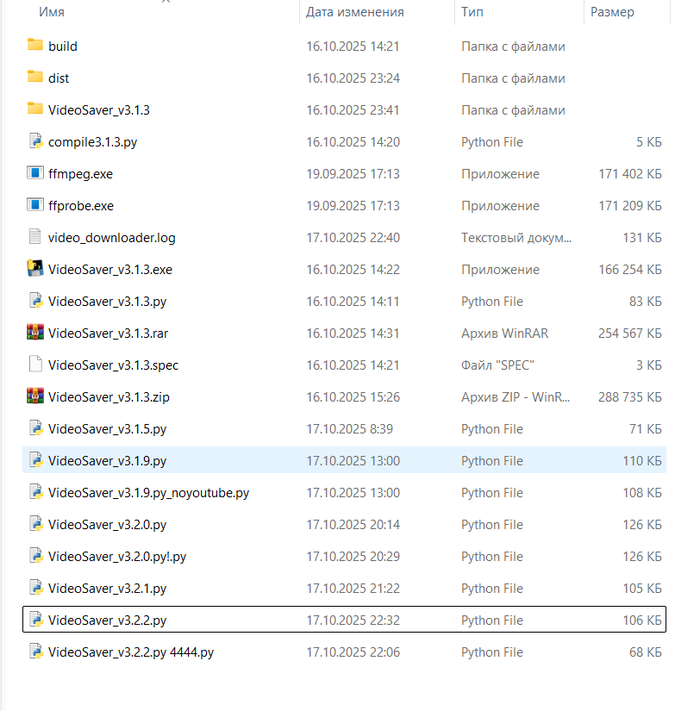Click the blank VideoSaver_v3.1.3.spec file icon
Screen dimensions: 700x711
(x=35, y=365)
